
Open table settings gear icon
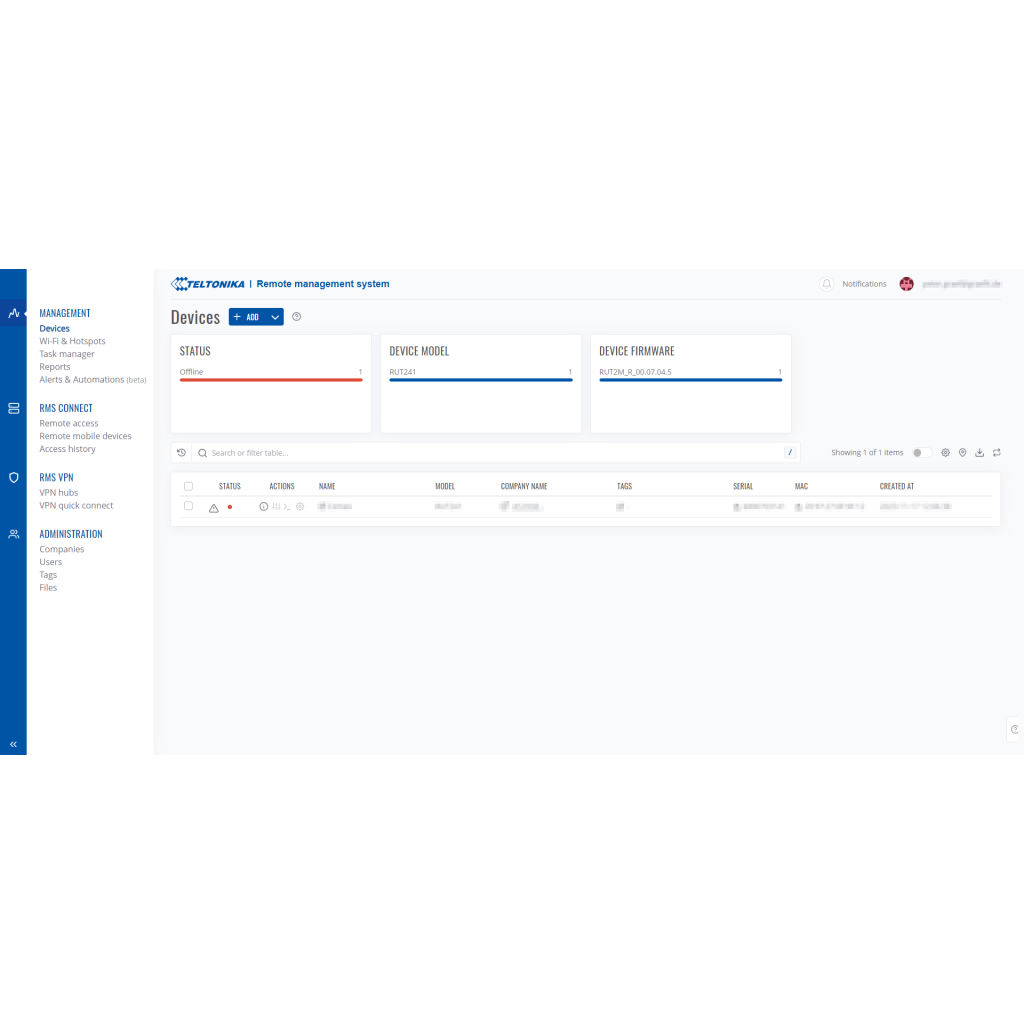[945, 453]
